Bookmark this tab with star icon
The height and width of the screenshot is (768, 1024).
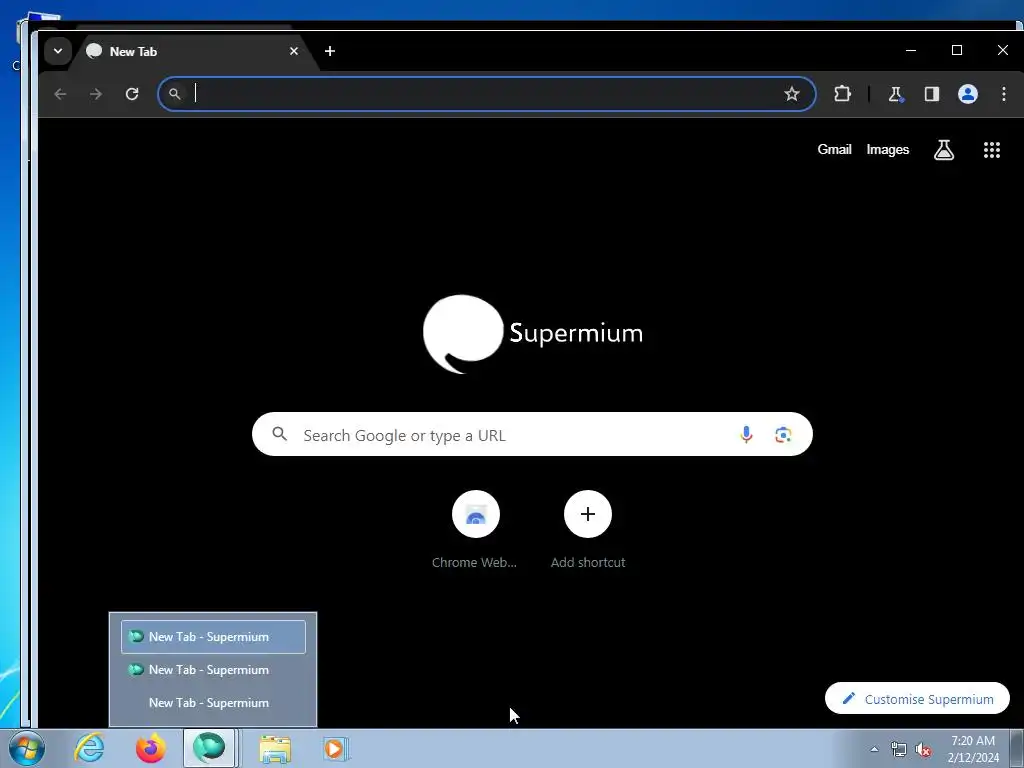(792, 94)
